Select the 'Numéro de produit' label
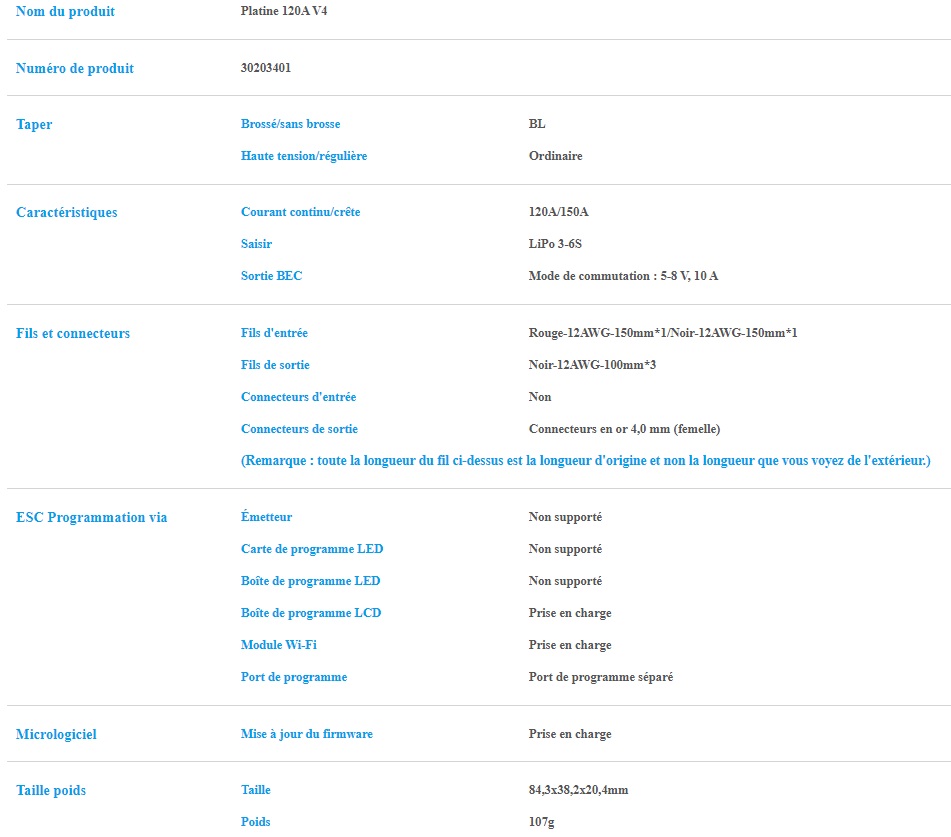Image resolution: width=951 pixels, height=837 pixels. pyautogui.click(x=75, y=68)
